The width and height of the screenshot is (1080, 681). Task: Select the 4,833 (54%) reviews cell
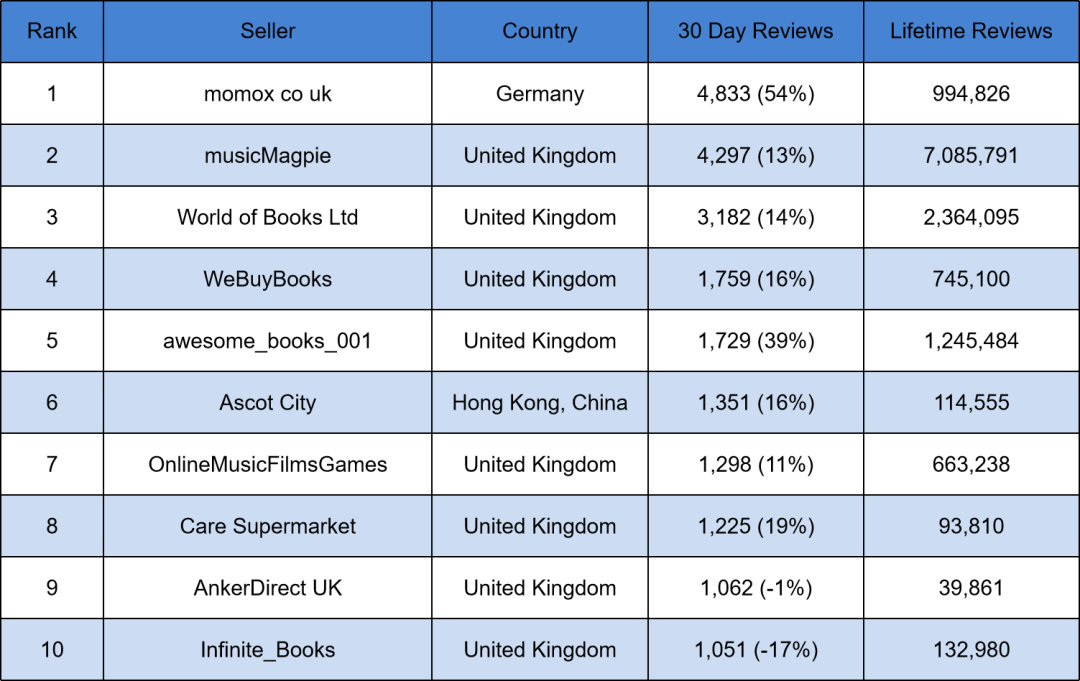click(x=756, y=94)
